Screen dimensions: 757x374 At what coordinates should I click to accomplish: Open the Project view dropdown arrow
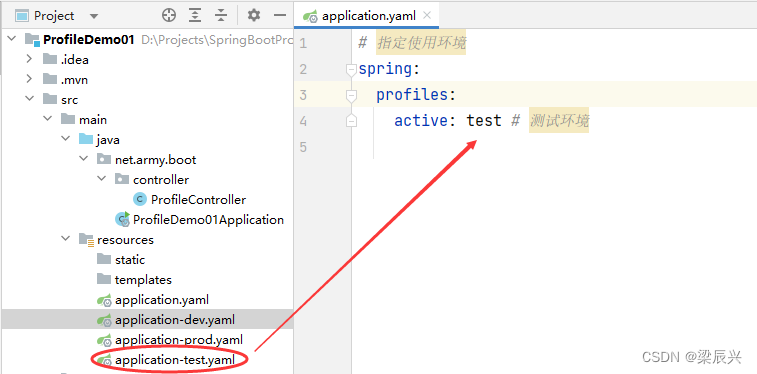[x=94, y=16]
